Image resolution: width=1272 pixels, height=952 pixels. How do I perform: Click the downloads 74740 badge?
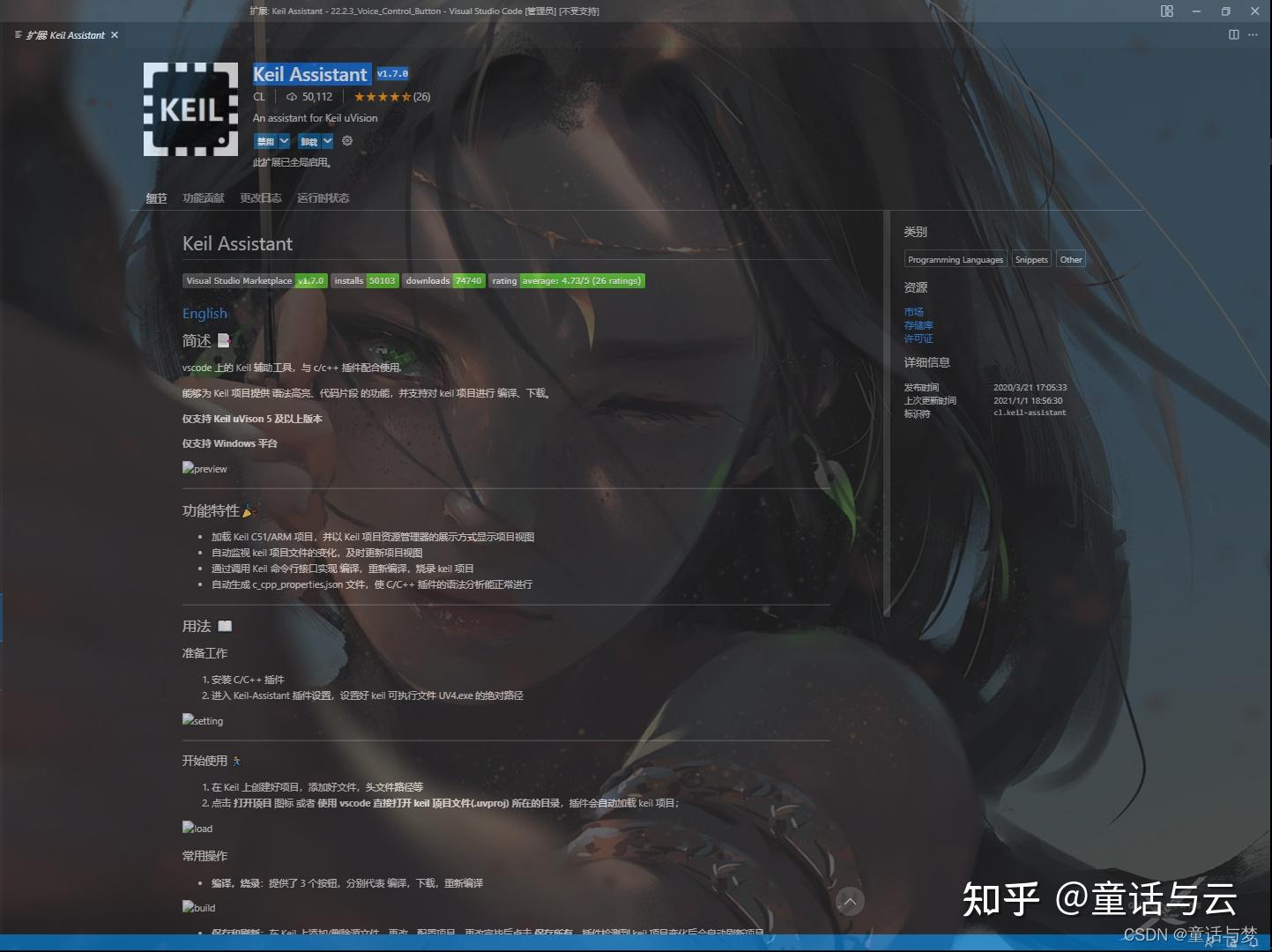tap(443, 280)
